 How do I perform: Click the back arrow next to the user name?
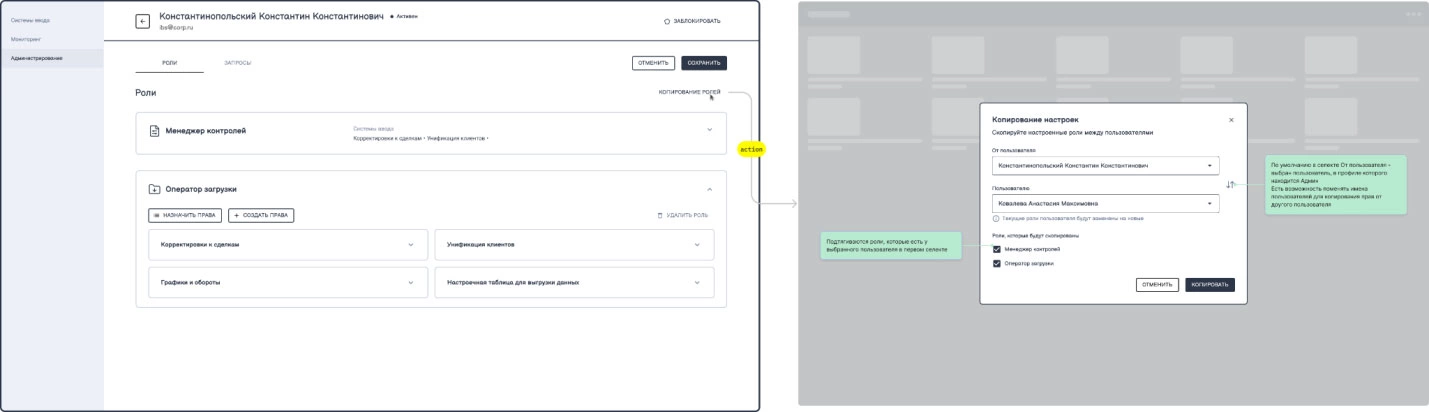point(142,21)
